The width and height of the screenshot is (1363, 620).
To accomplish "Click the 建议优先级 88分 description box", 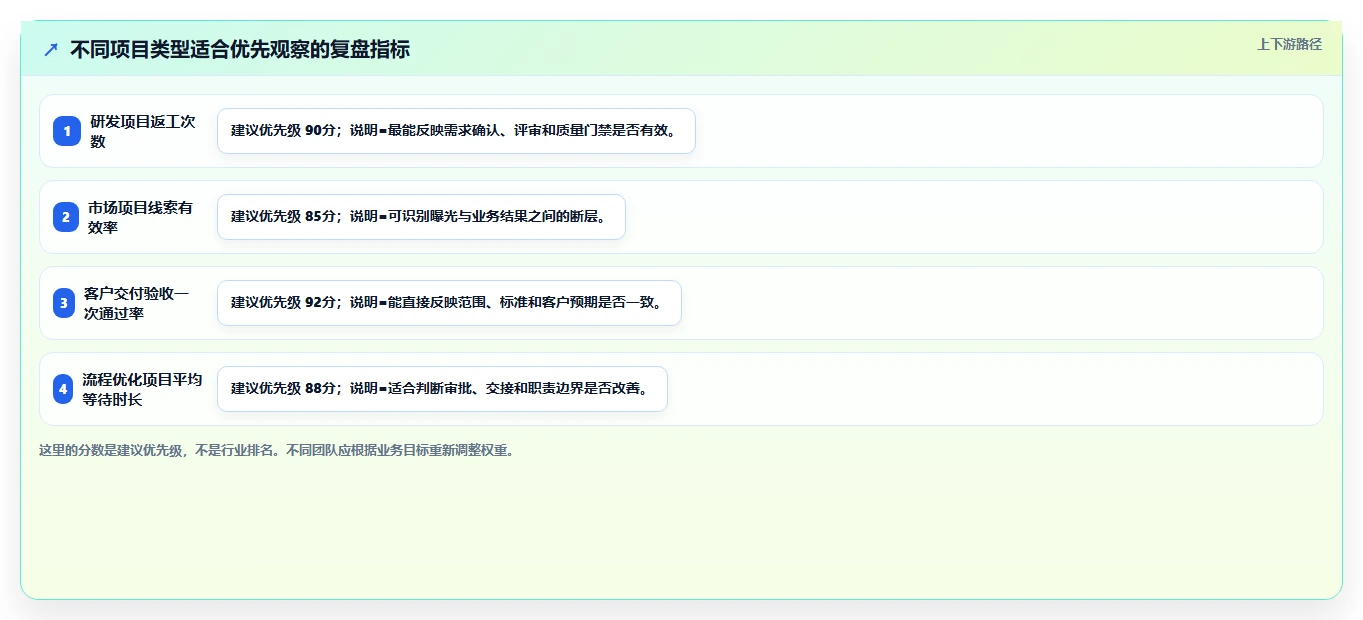I will pos(442,389).
